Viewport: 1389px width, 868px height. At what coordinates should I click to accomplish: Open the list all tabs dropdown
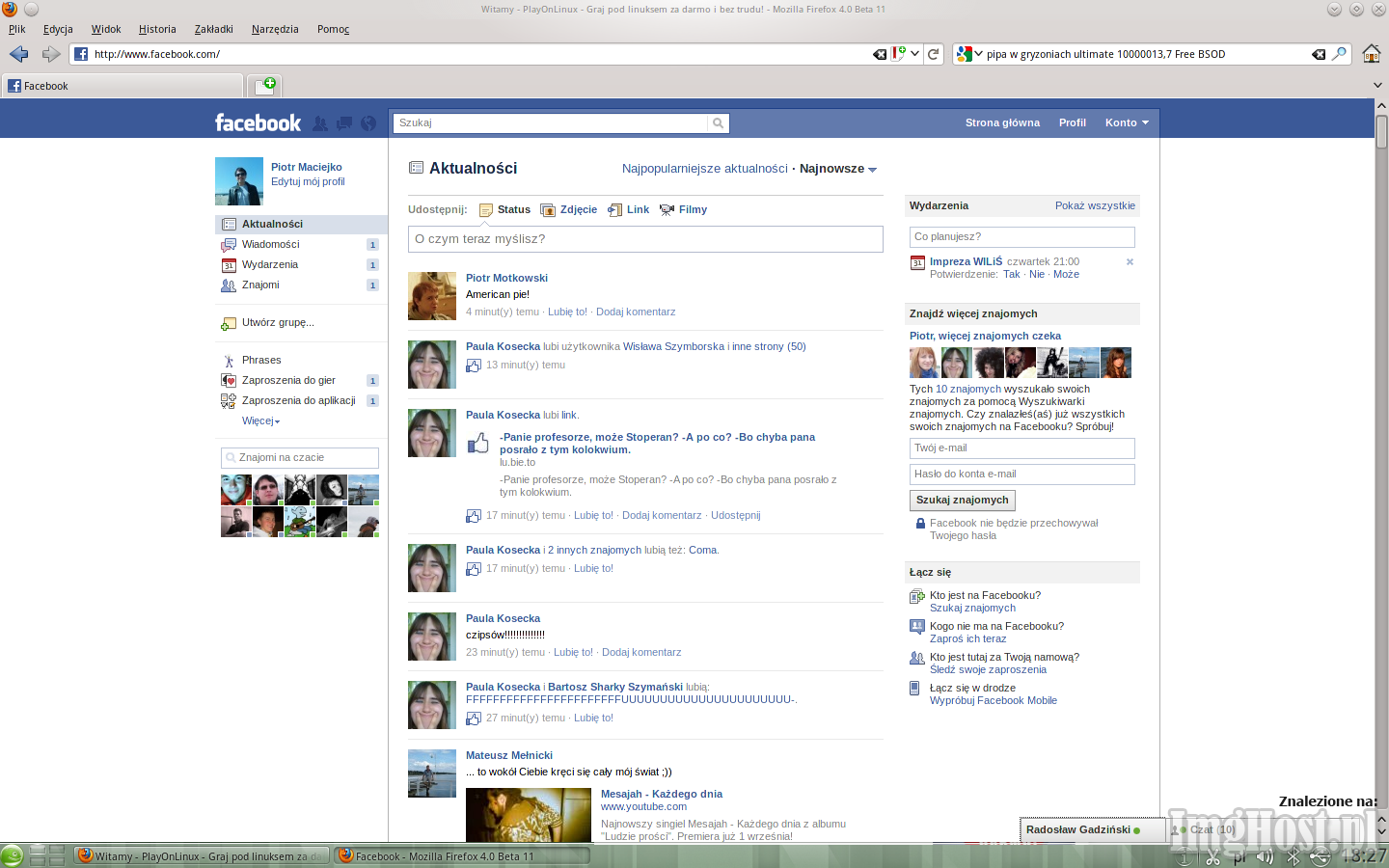click(x=1378, y=86)
